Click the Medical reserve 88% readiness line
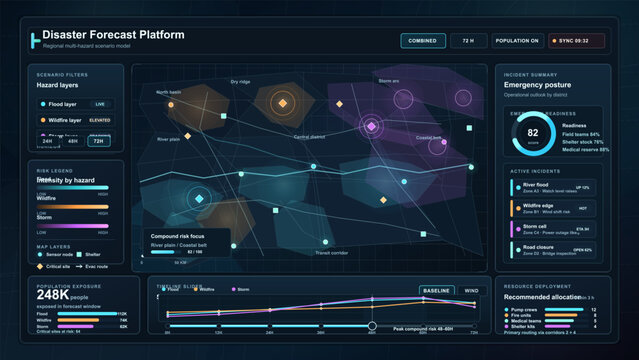Image resolution: width=639 pixels, height=360 pixels. [x=586, y=150]
